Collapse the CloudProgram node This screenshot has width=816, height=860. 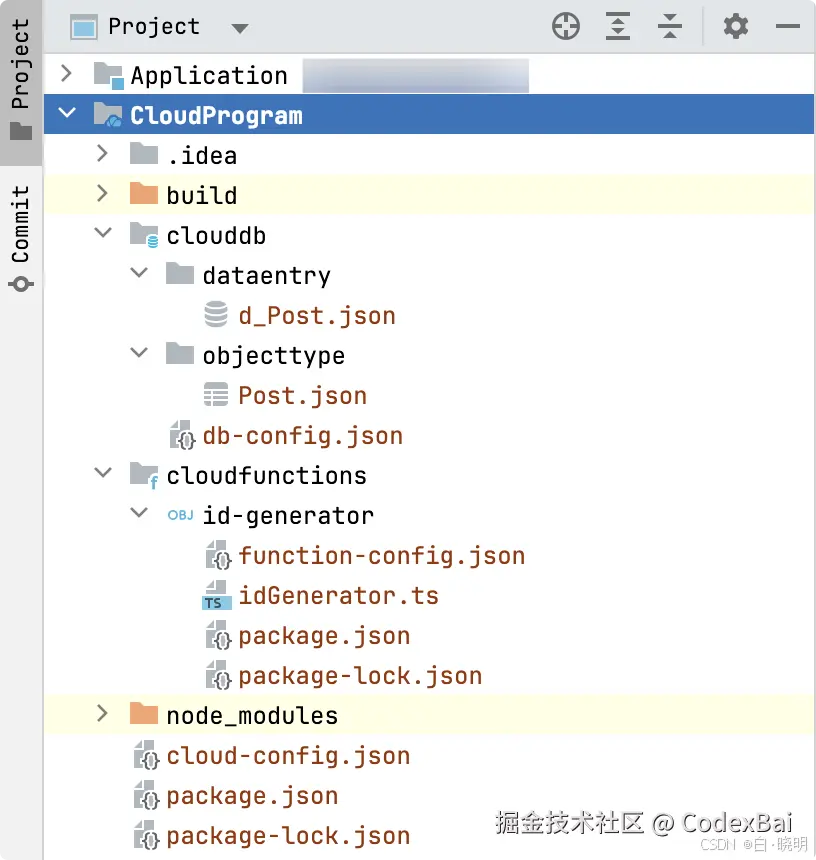point(67,113)
